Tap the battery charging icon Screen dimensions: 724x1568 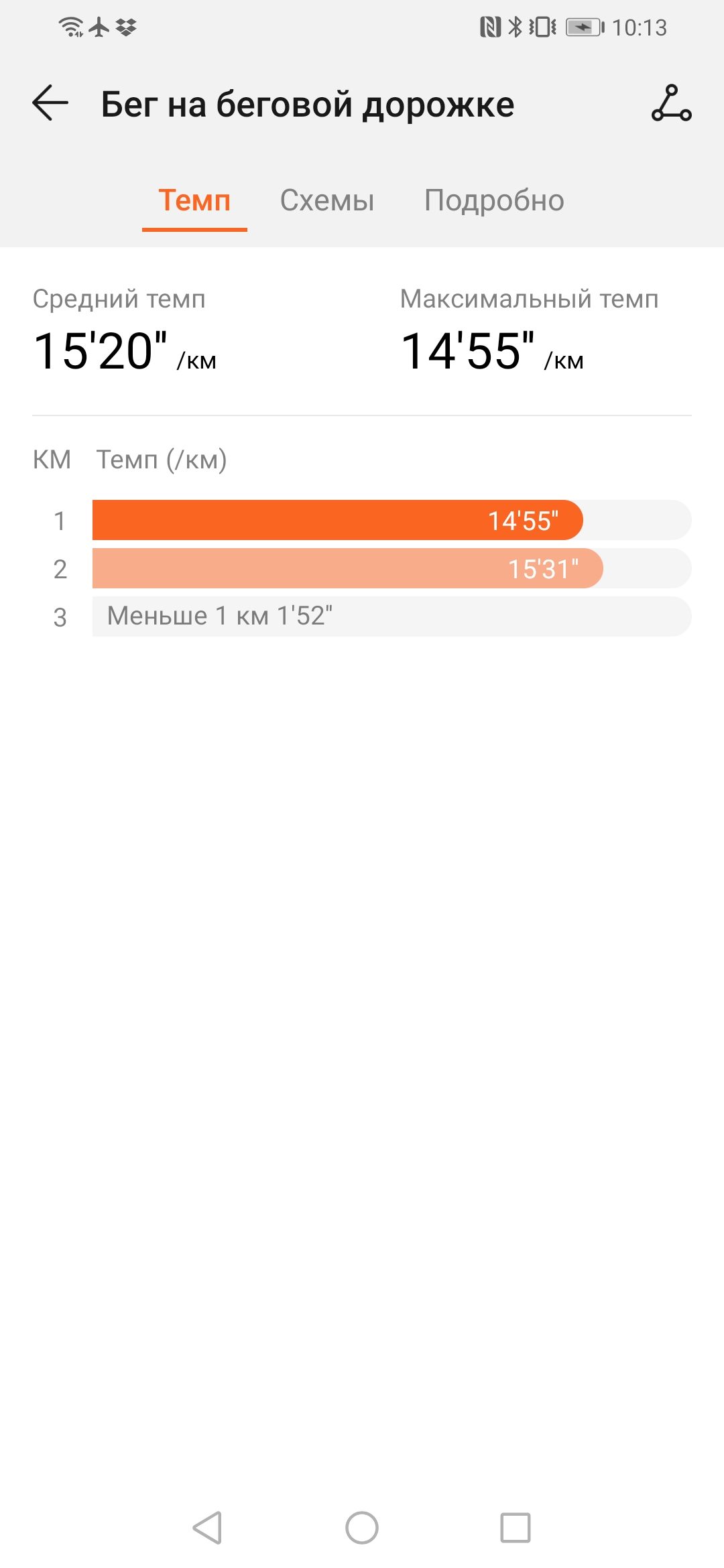click(x=585, y=27)
